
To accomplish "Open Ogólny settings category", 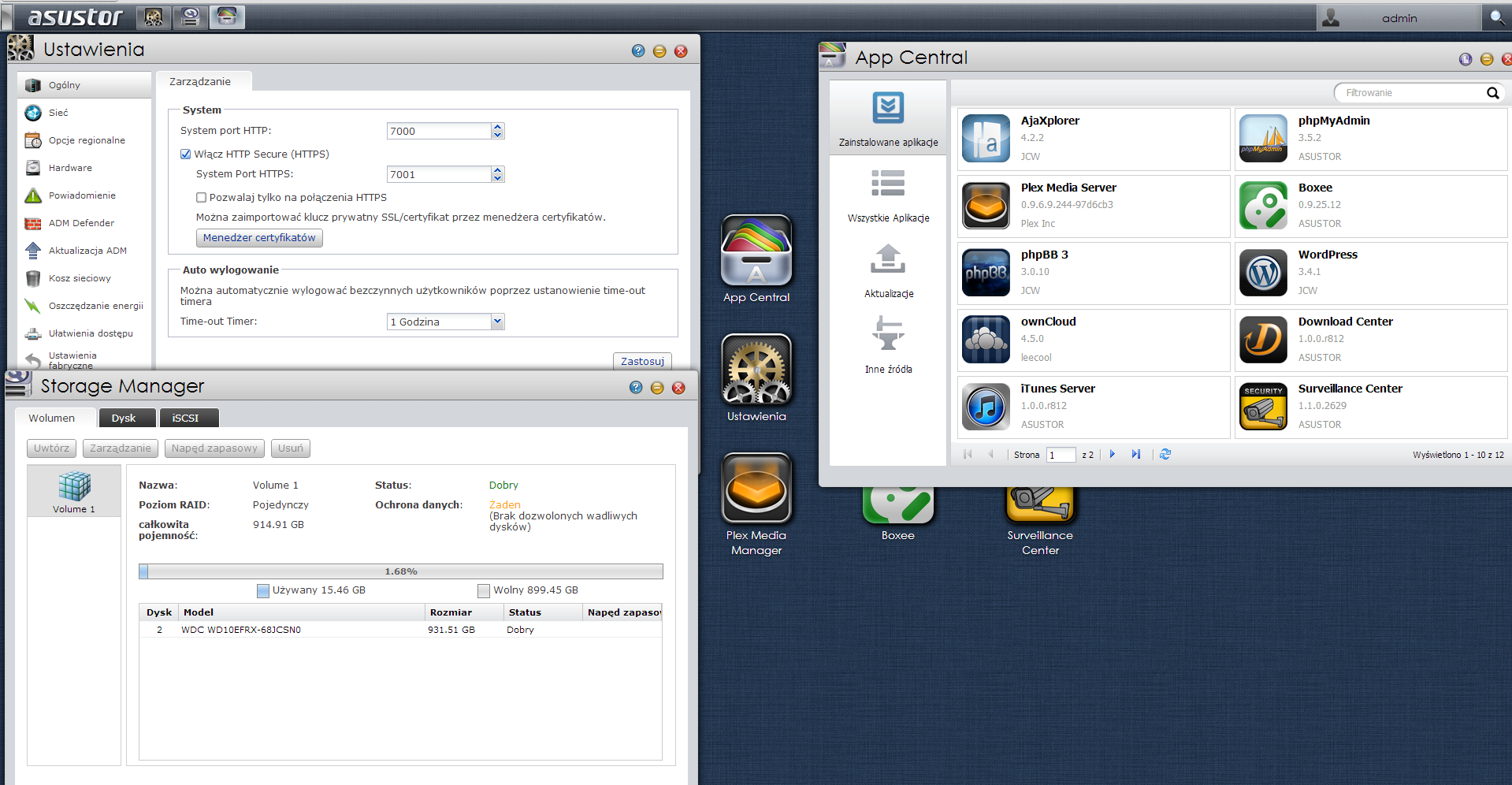I will (x=84, y=85).
